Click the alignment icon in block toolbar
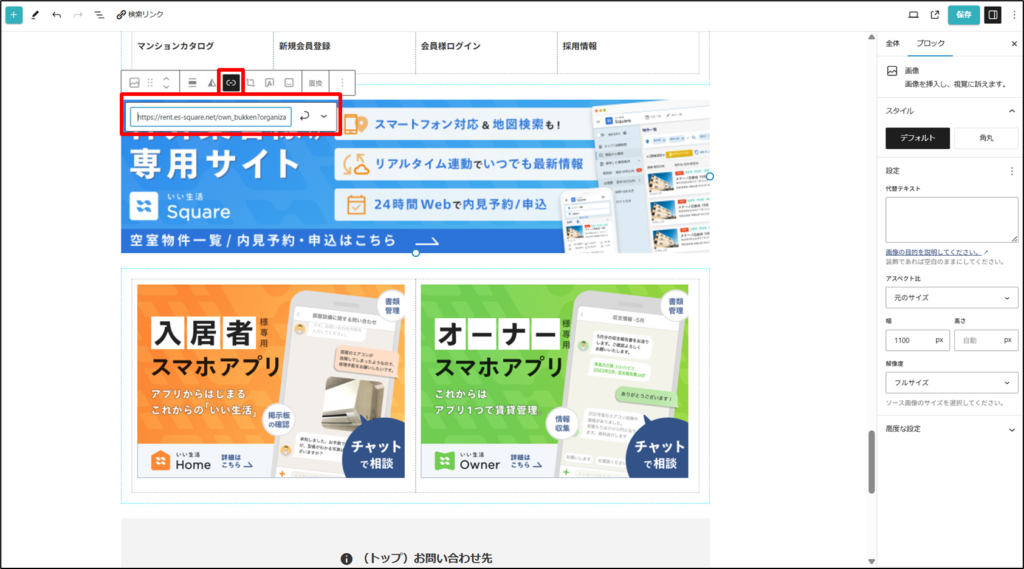 pyautogui.click(x=192, y=82)
